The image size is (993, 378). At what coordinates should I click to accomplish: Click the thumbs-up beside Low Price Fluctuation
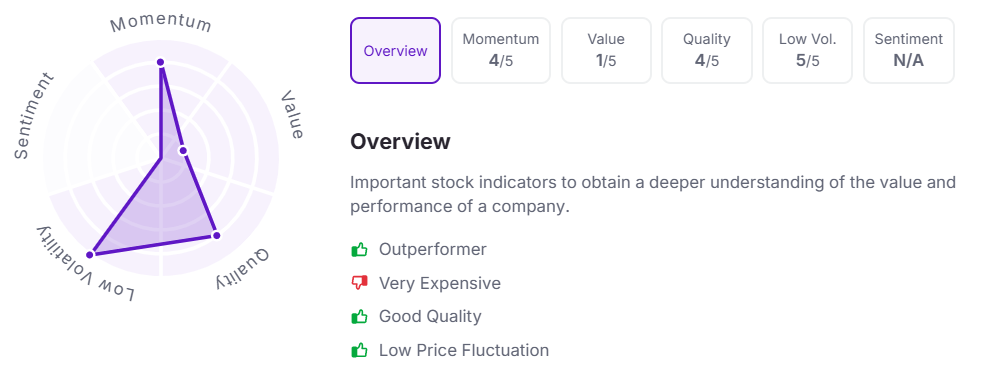point(359,350)
